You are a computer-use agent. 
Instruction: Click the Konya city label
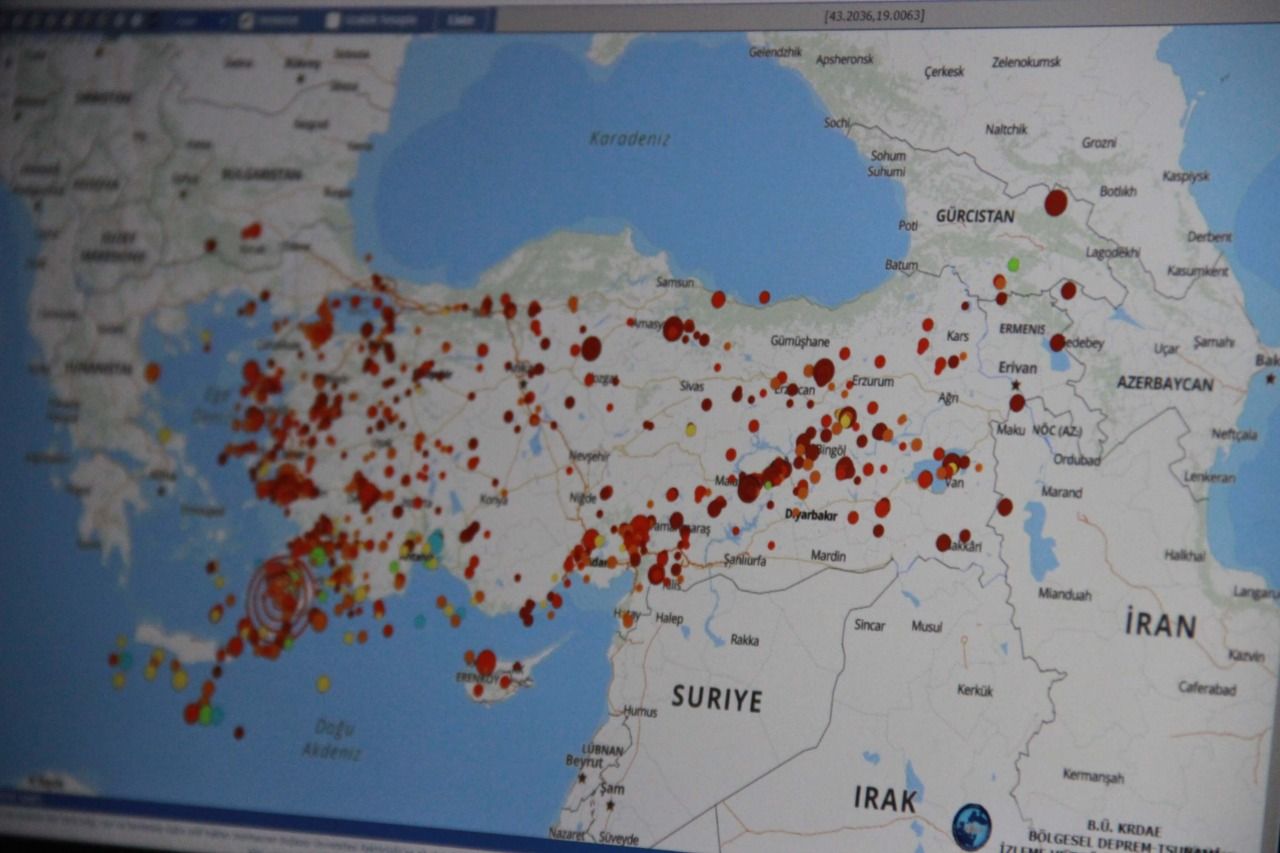point(493,500)
